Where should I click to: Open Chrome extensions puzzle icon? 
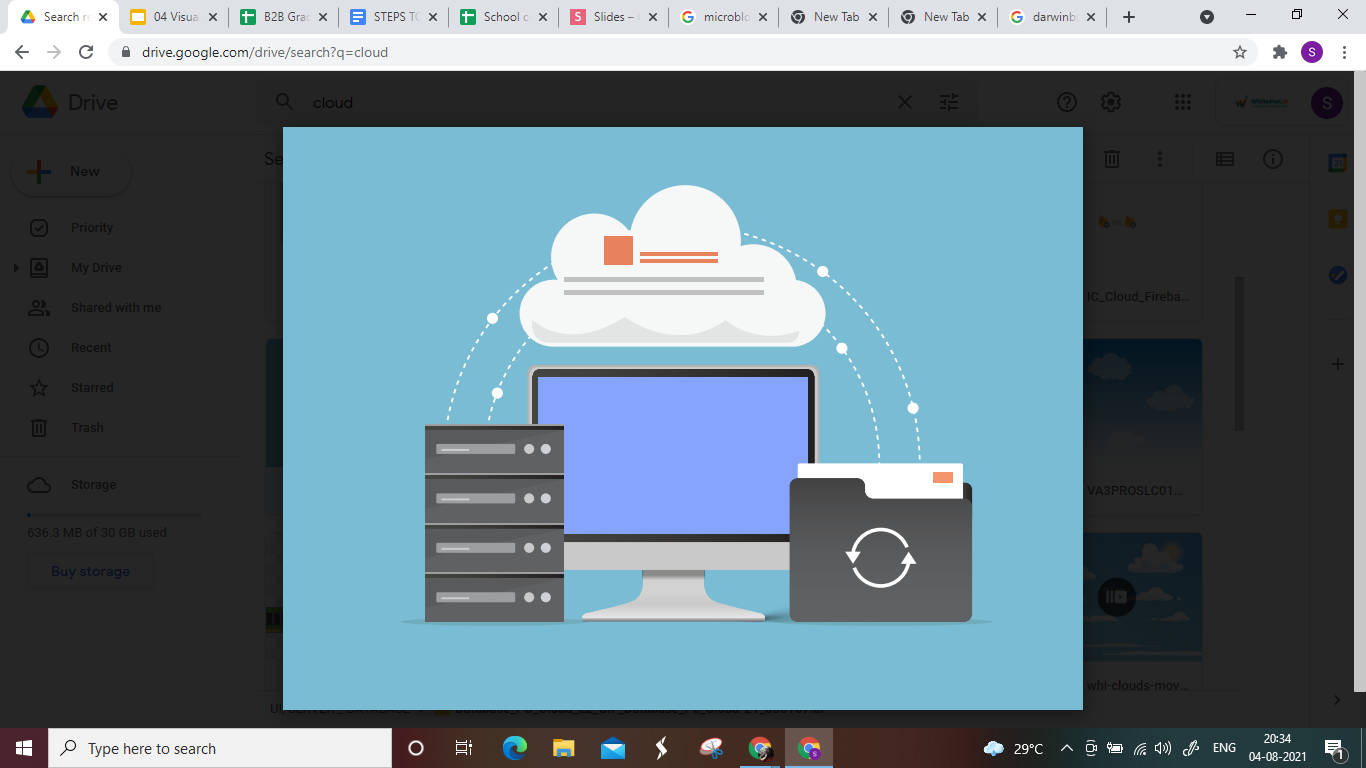1280,52
